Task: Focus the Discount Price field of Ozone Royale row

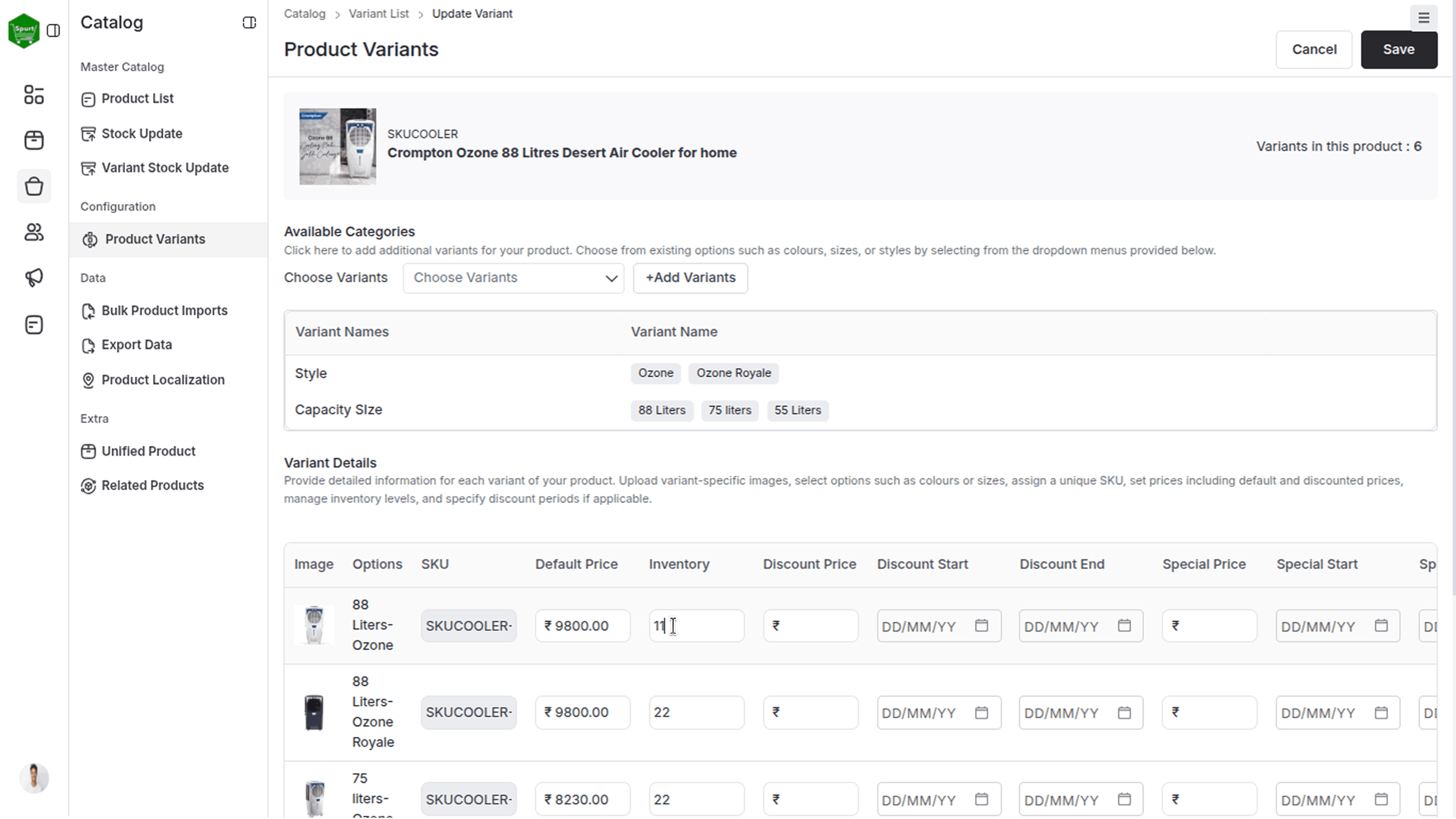Action: (811, 713)
